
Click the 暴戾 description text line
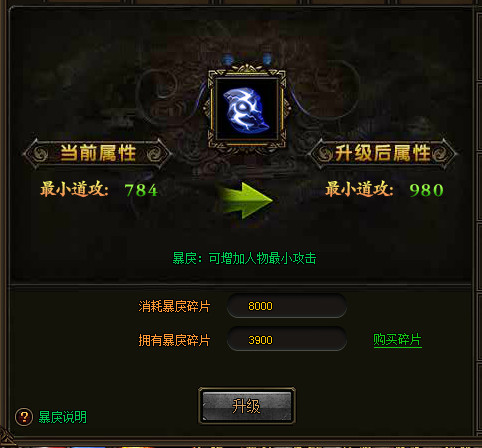click(244, 258)
